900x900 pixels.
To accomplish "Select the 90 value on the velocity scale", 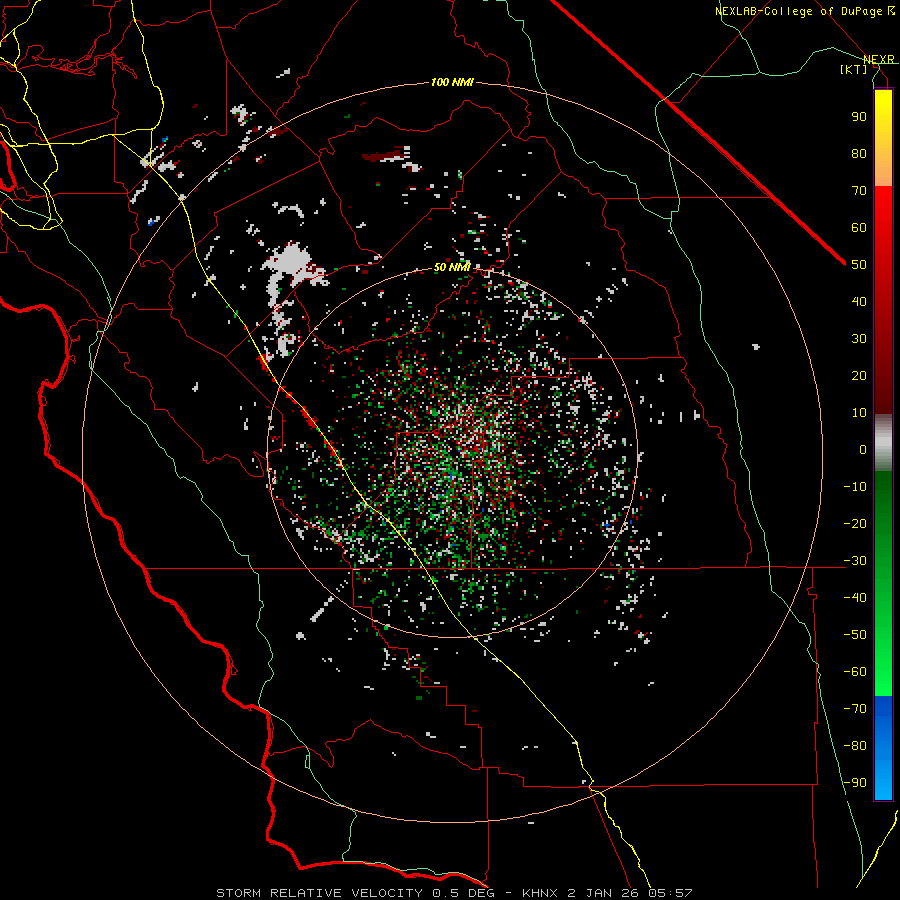I will click(859, 117).
